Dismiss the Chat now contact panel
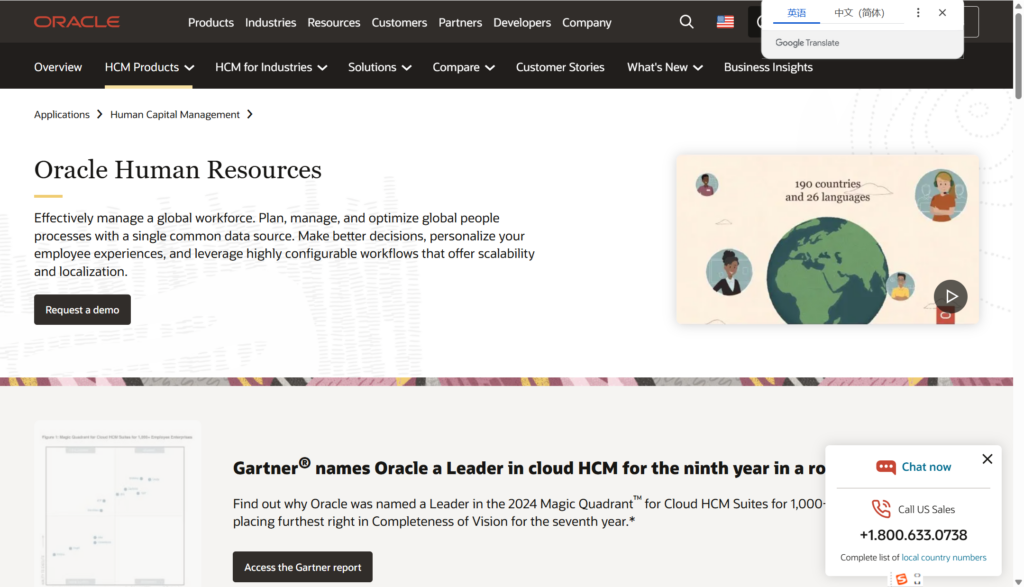 [x=987, y=459]
